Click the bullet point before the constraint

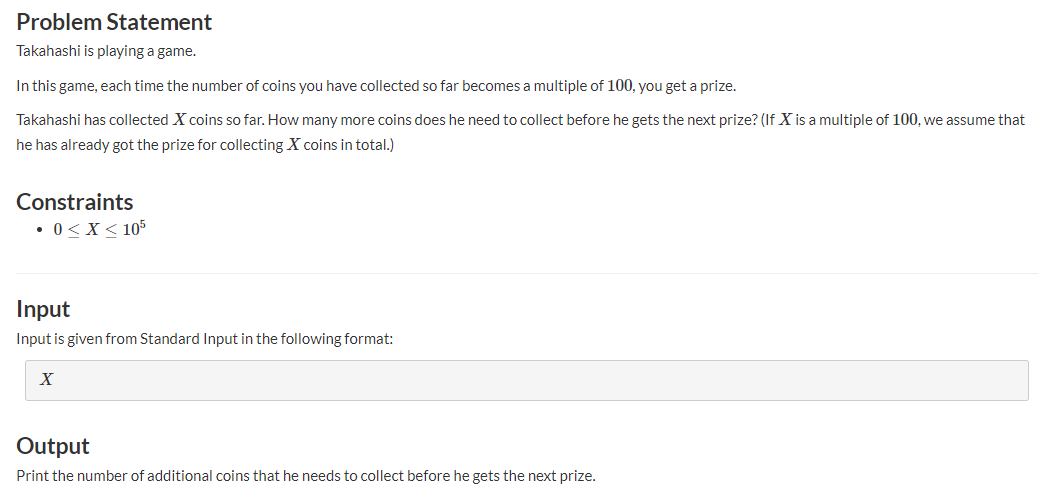(x=41, y=230)
